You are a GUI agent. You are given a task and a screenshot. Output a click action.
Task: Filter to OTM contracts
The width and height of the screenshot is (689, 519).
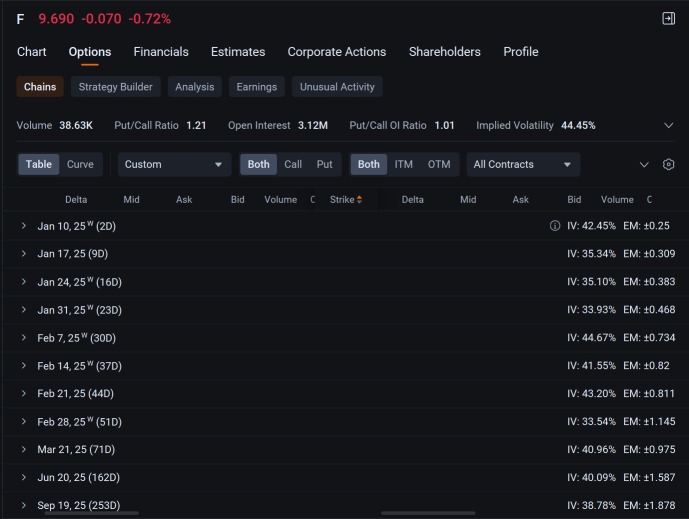[x=439, y=164]
